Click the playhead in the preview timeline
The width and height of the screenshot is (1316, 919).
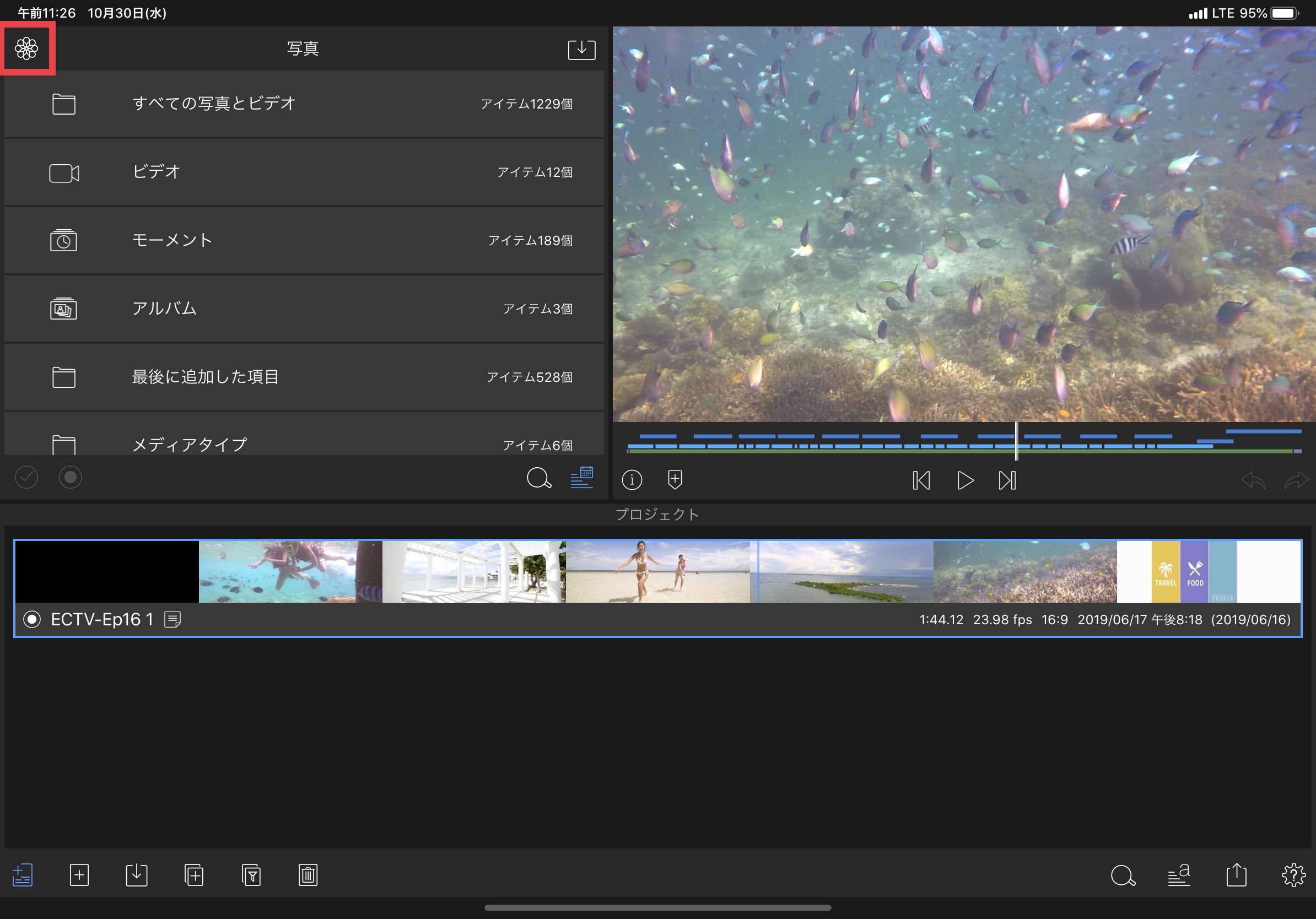click(1016, 441)
